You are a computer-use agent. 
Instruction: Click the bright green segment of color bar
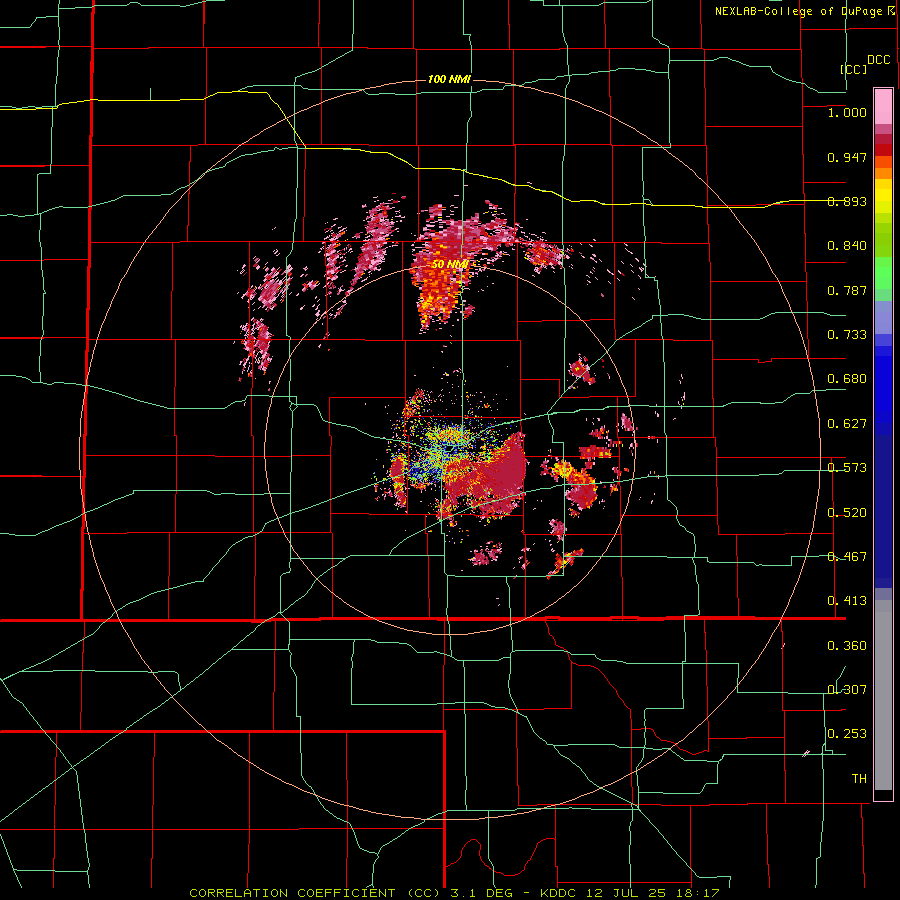[883, 273]
